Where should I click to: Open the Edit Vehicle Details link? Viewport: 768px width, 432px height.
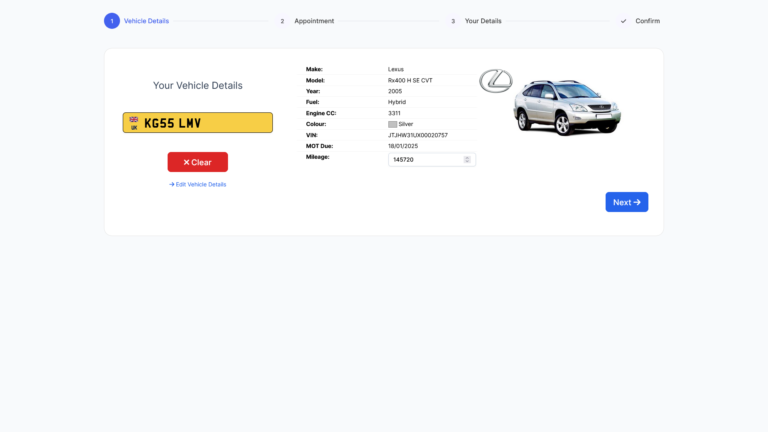(x=198, y=184)
